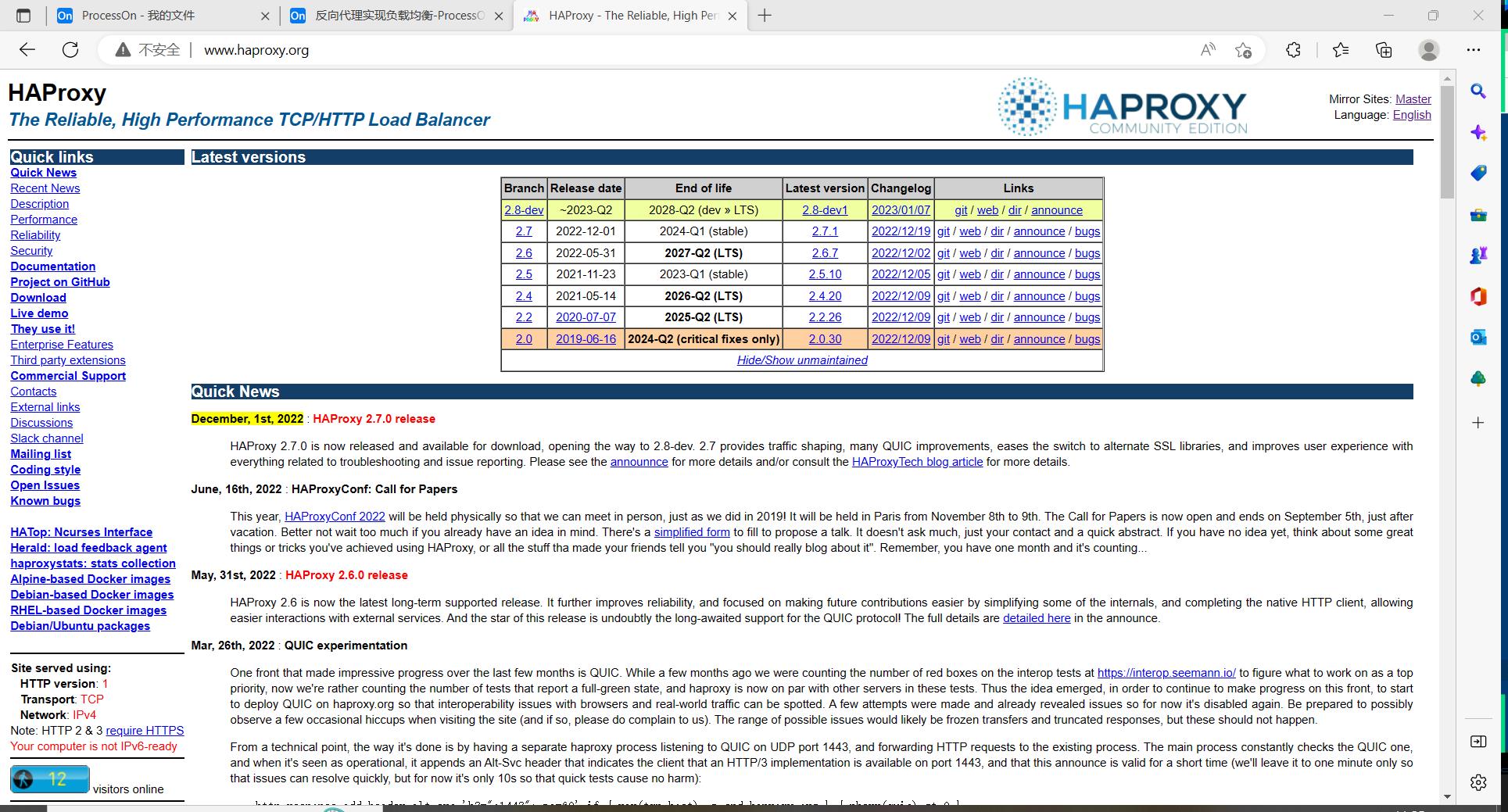Open sidebar search icon
Screen dimensions: 1508x812
click(x=1478, y=91)
